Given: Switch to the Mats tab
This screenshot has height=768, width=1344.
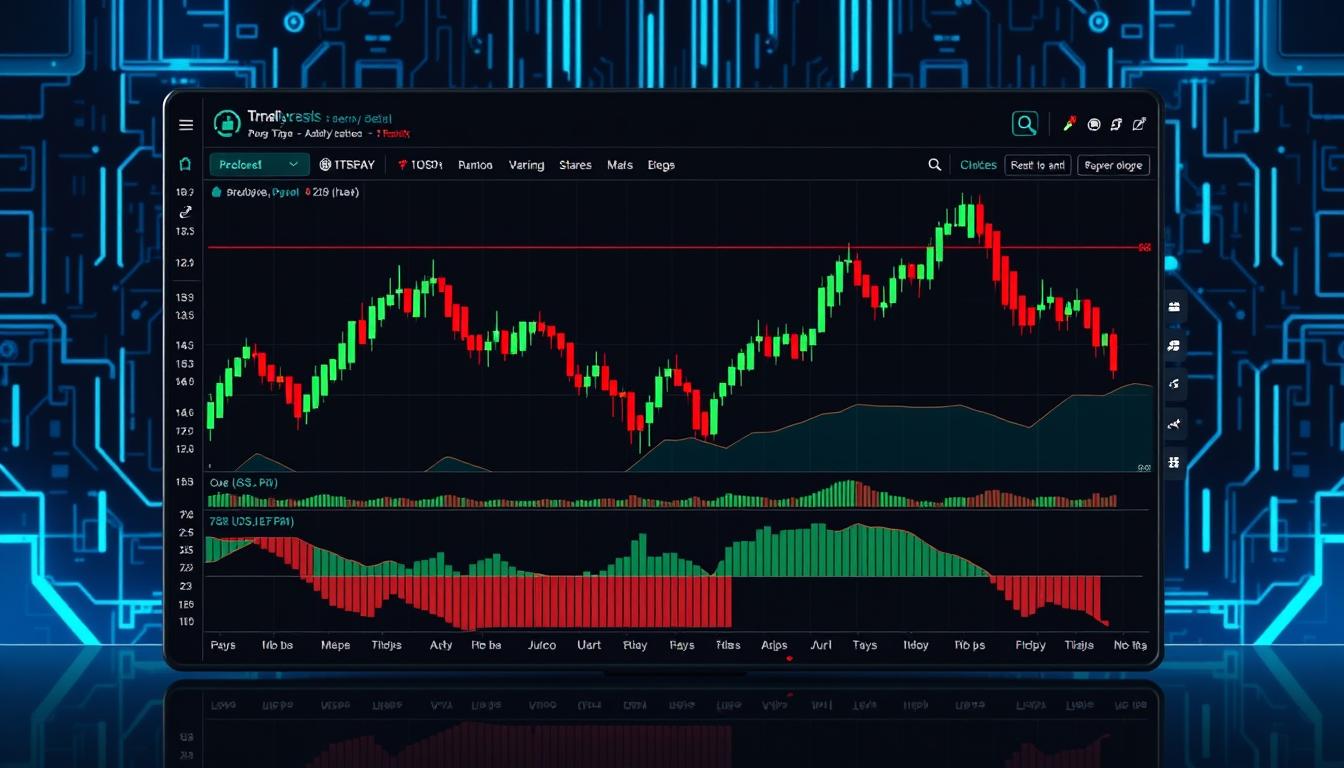Looking at the screenshot, I should (x=620, y=165).
